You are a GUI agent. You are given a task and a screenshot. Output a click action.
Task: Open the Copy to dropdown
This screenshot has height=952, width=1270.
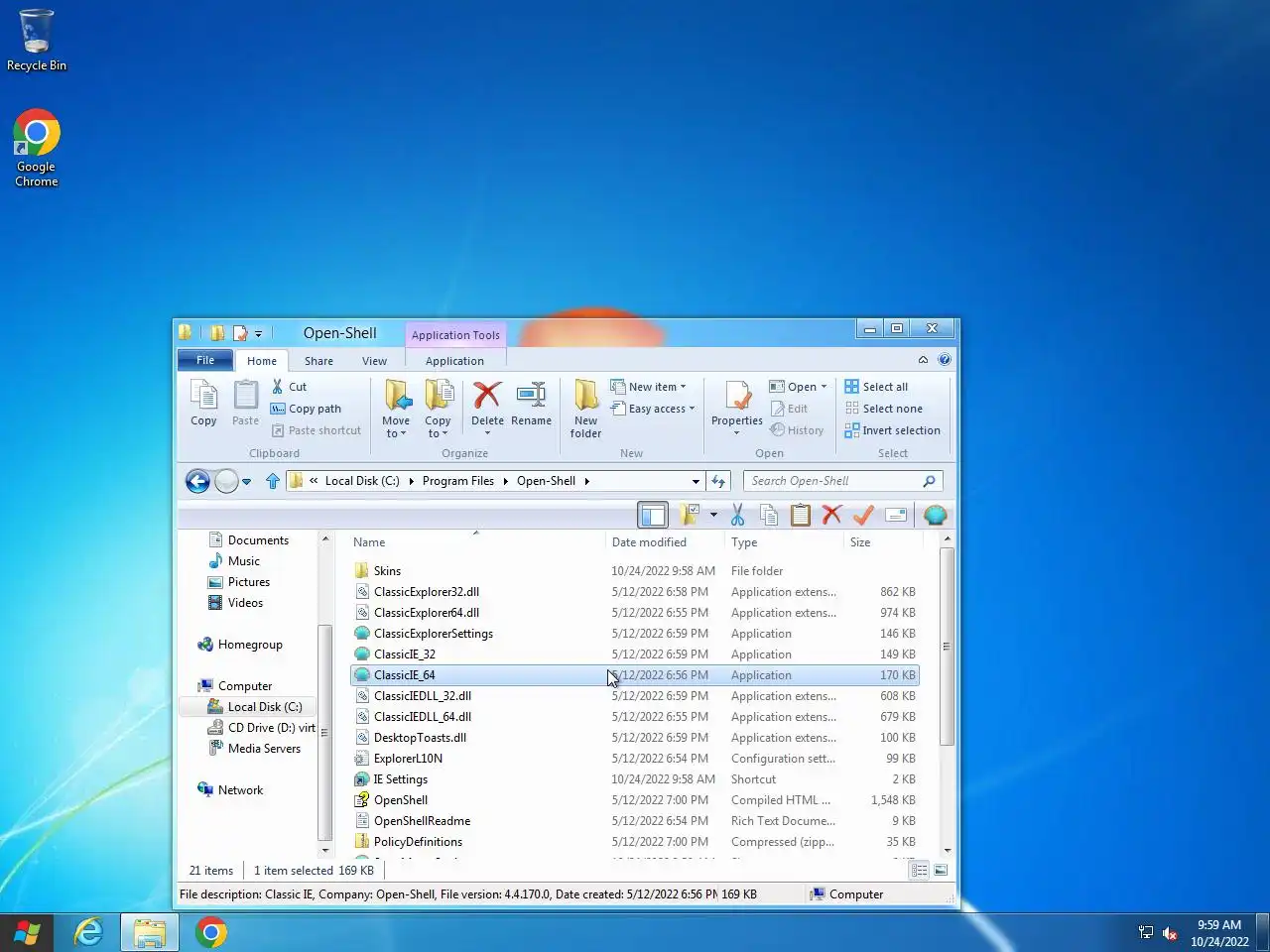click(438, 409)
